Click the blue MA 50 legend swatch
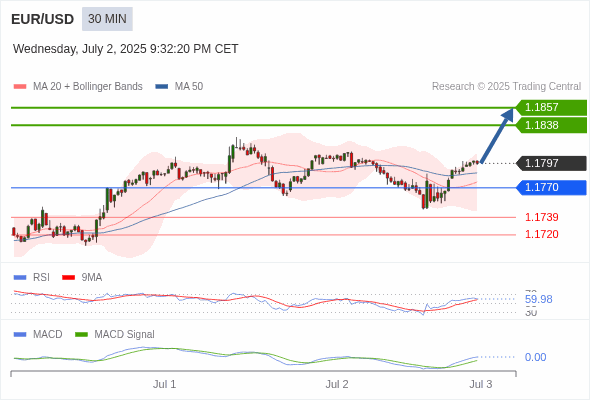This screenshot has width=590, height=400. (x=162, y=87)
